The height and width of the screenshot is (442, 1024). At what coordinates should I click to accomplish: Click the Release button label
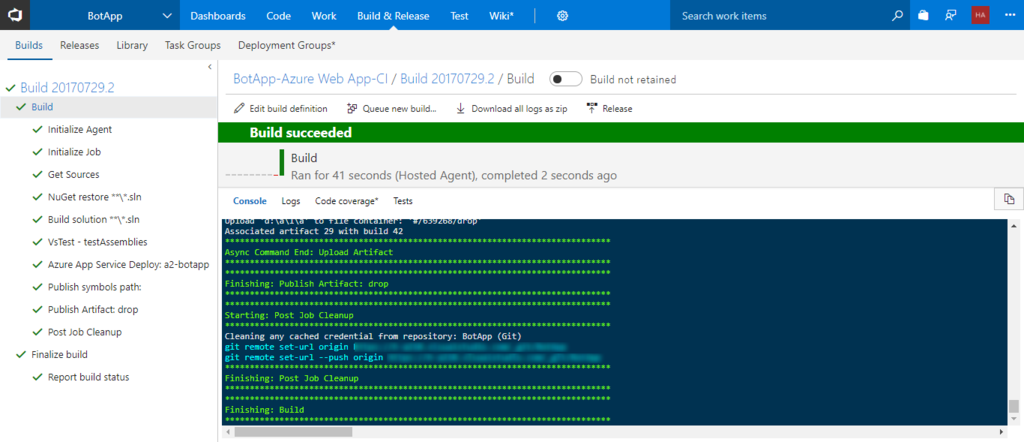point(617,108)
